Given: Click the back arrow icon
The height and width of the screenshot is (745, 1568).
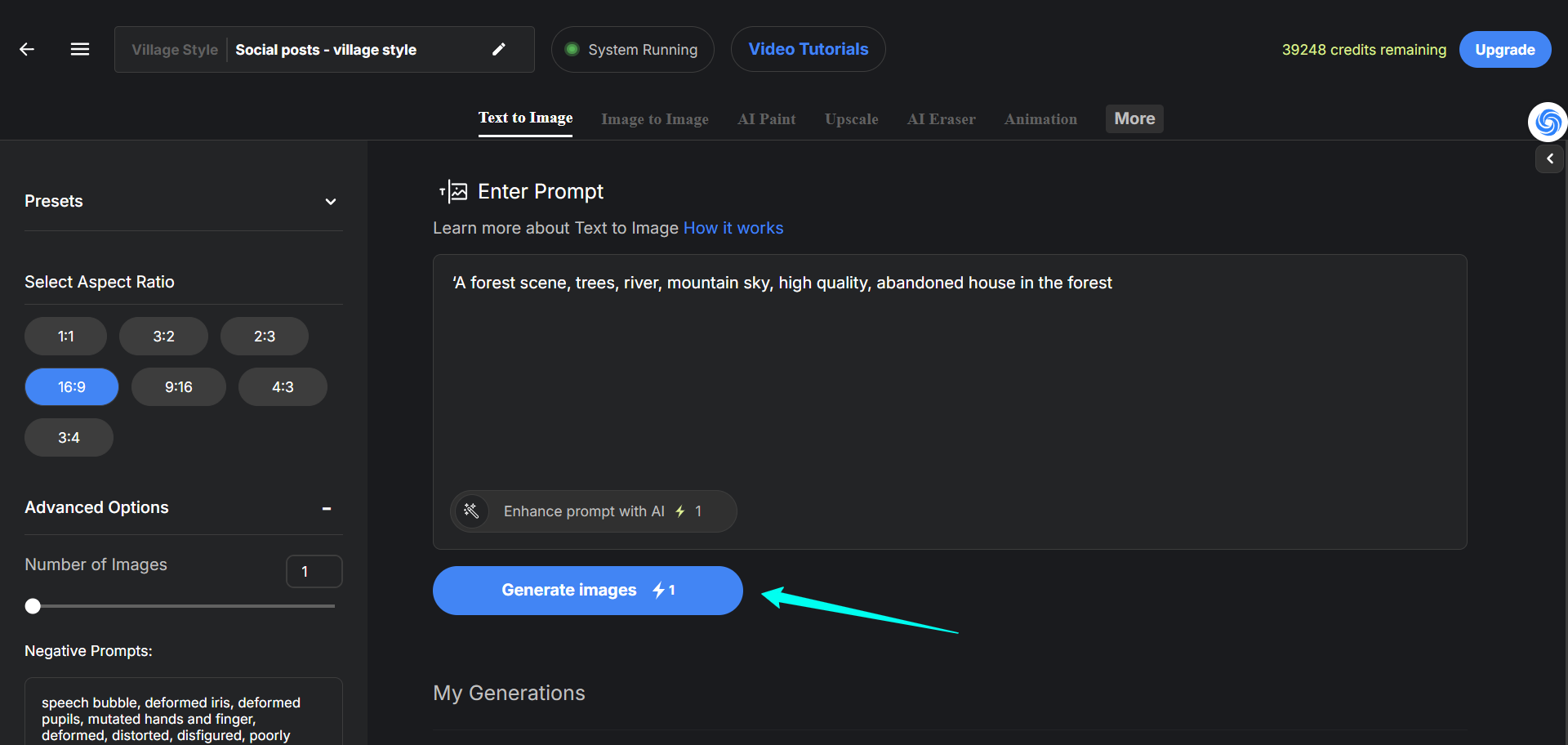Looking at the screenshot, I should tap(27, 50).
